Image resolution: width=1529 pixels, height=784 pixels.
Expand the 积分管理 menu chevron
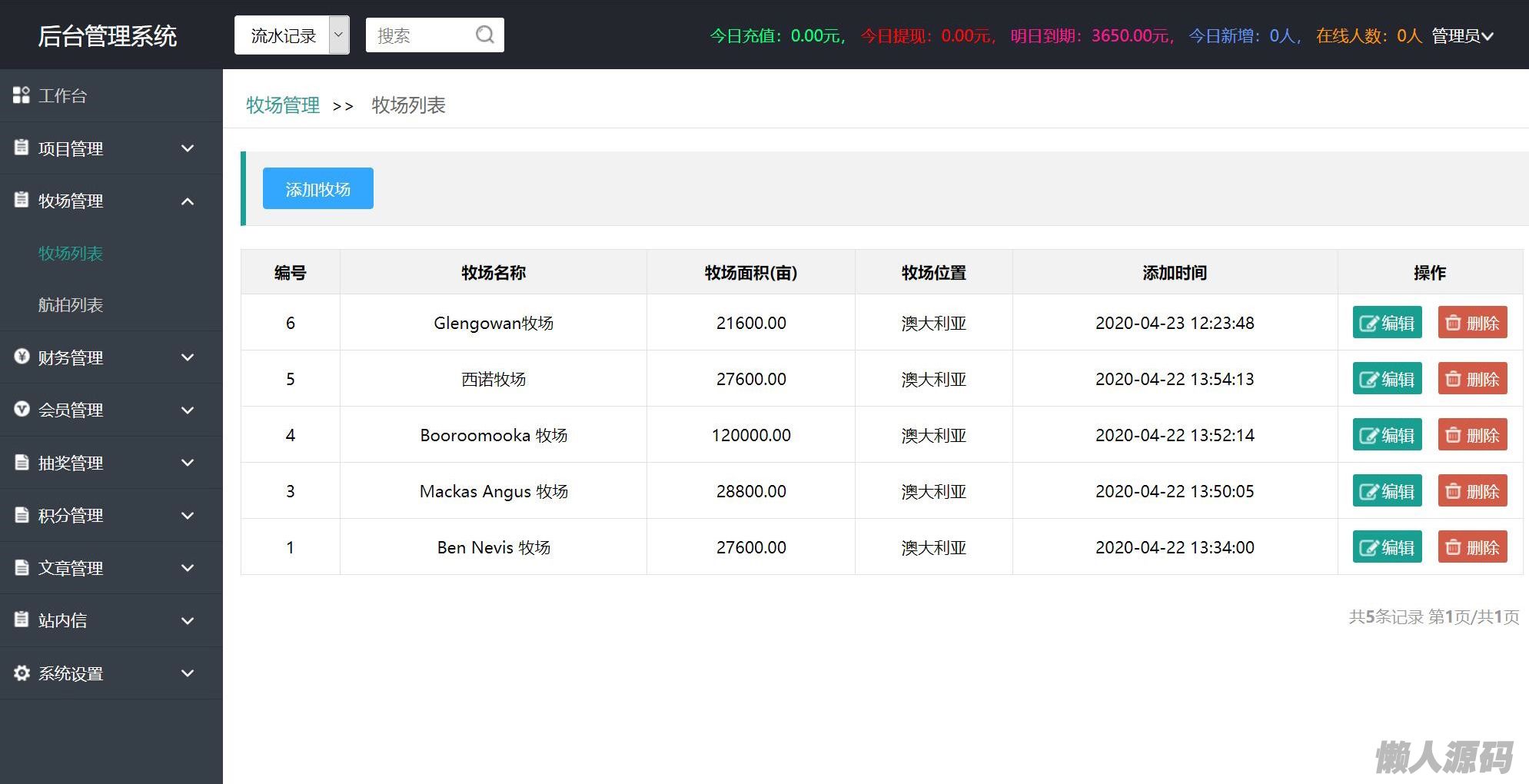click(x=188, y=516)
